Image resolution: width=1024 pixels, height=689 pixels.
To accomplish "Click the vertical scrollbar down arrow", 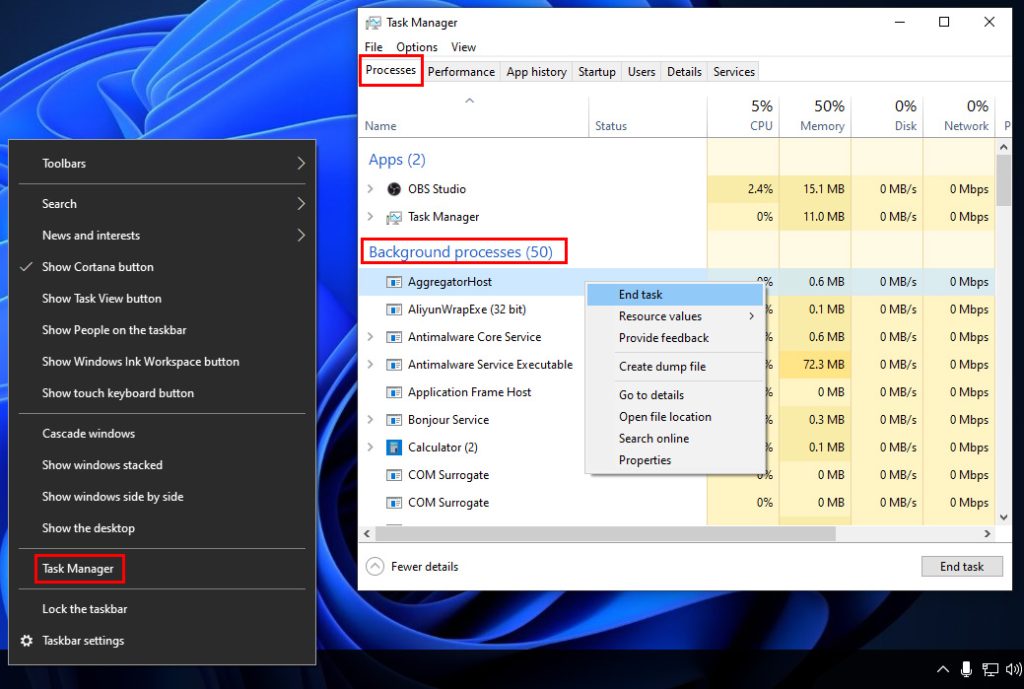I will (x=1004, y=517).
